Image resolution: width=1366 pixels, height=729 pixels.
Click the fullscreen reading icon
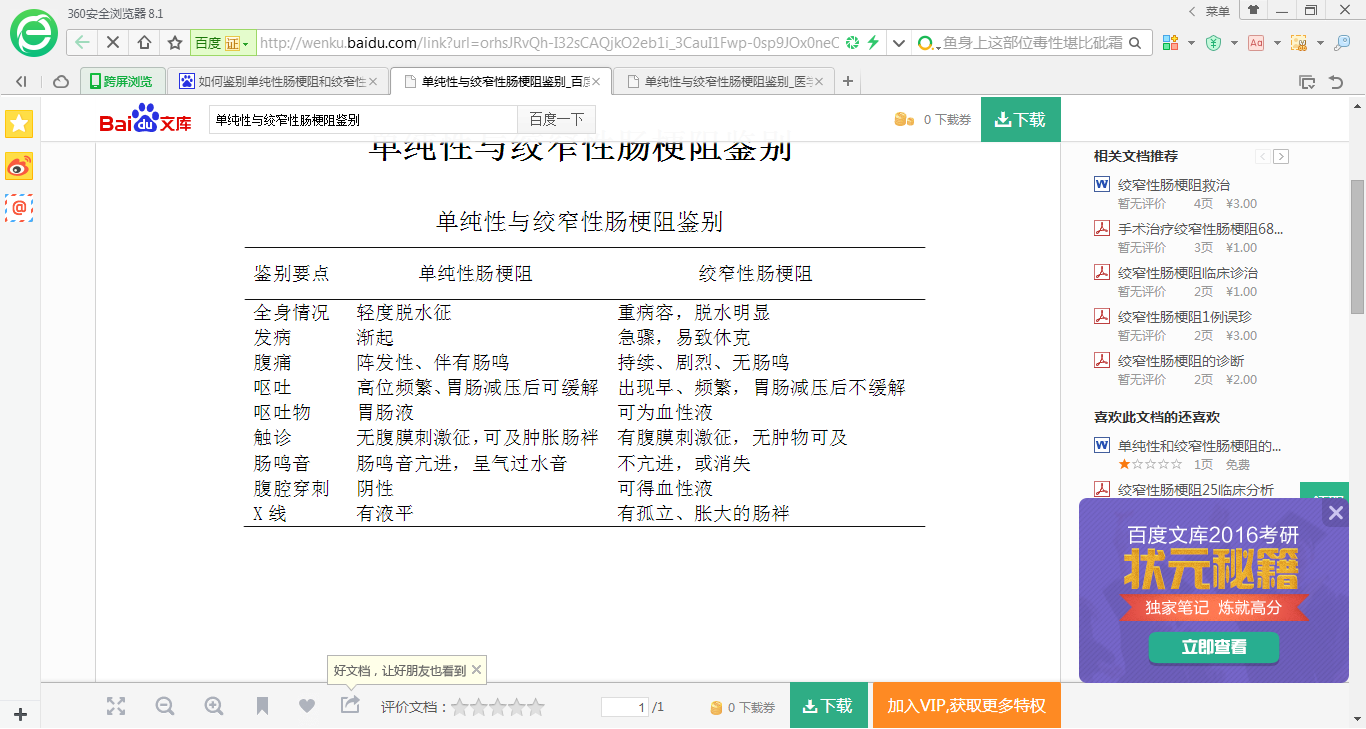click(116, 706)
